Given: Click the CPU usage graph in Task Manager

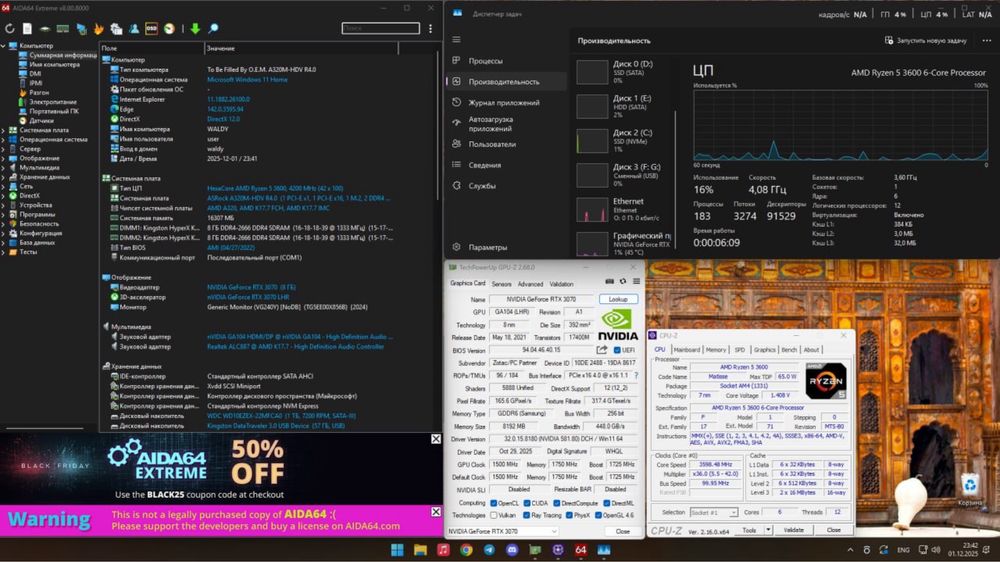Looking at the screenshot, I should [x=841, y=125].
